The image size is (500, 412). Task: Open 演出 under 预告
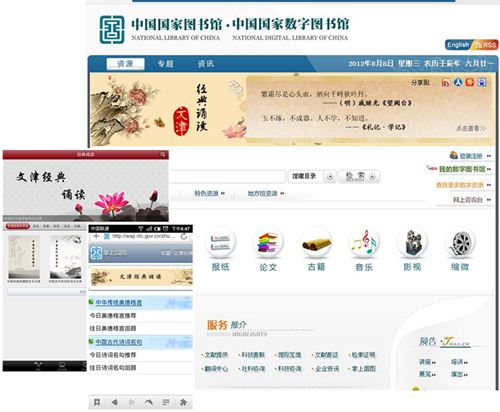tap(459, 374)
